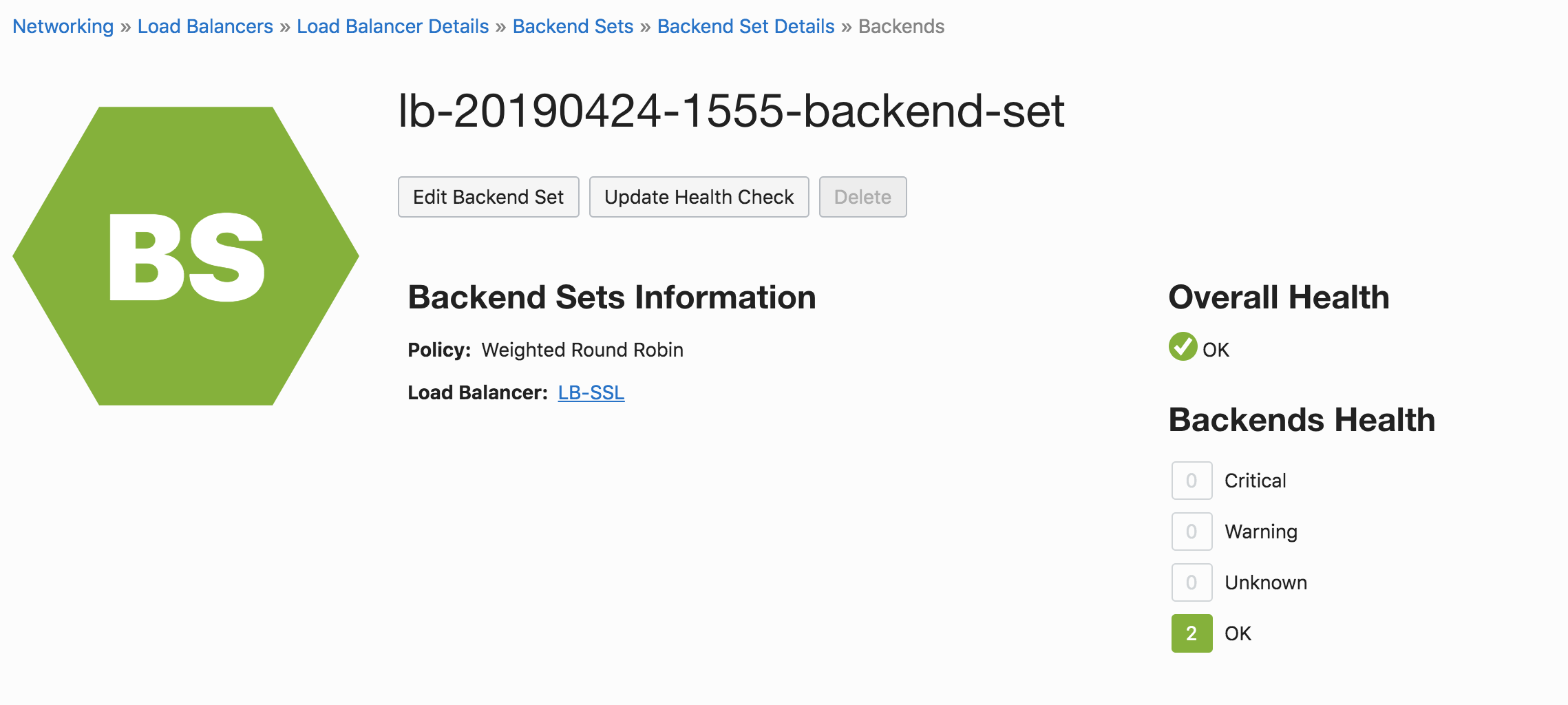Click the lb-20190424-1555-backend-set title

[x=731, y=110]
